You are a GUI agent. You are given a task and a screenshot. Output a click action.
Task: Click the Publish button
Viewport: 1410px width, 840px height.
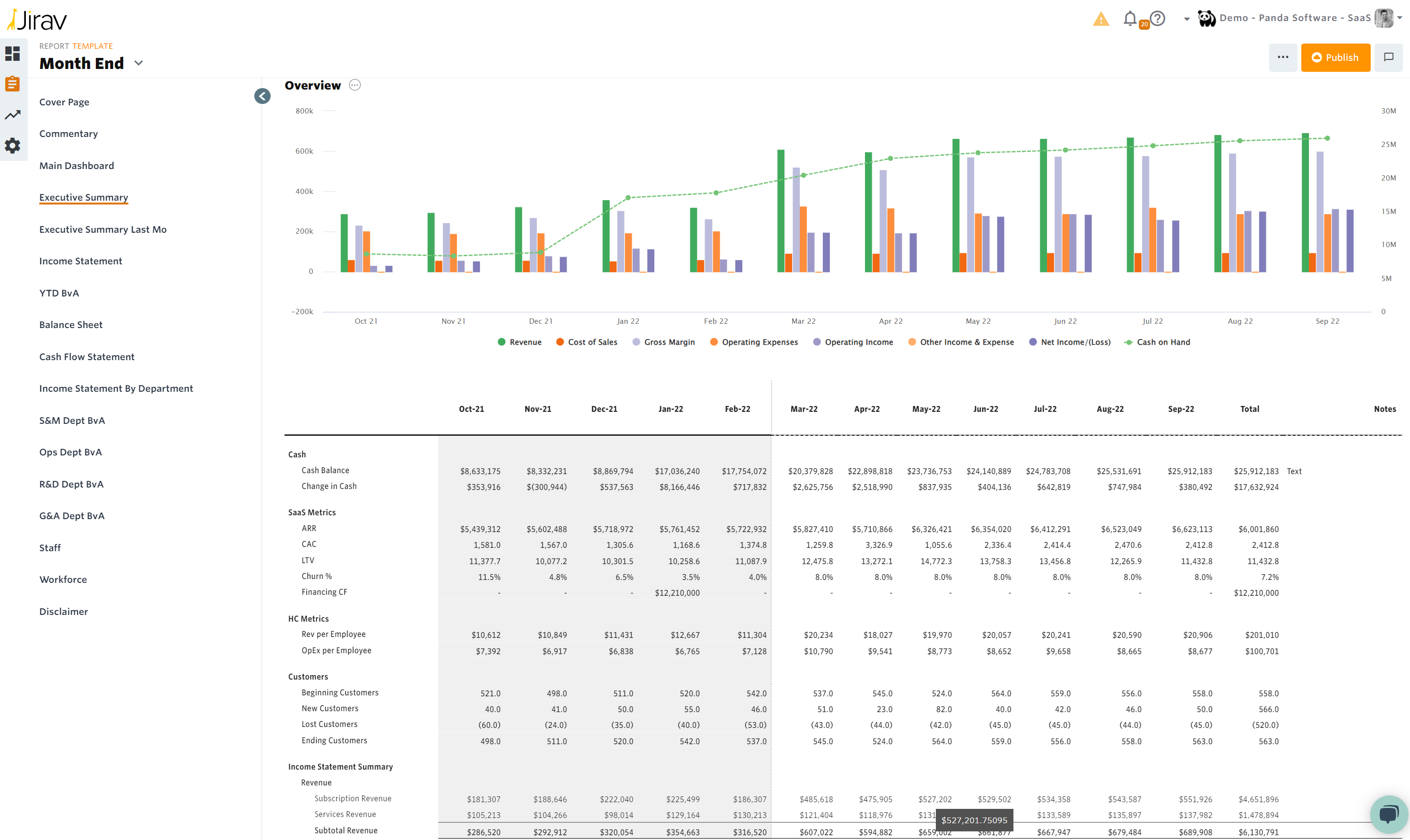click(x=1335, y=57)
